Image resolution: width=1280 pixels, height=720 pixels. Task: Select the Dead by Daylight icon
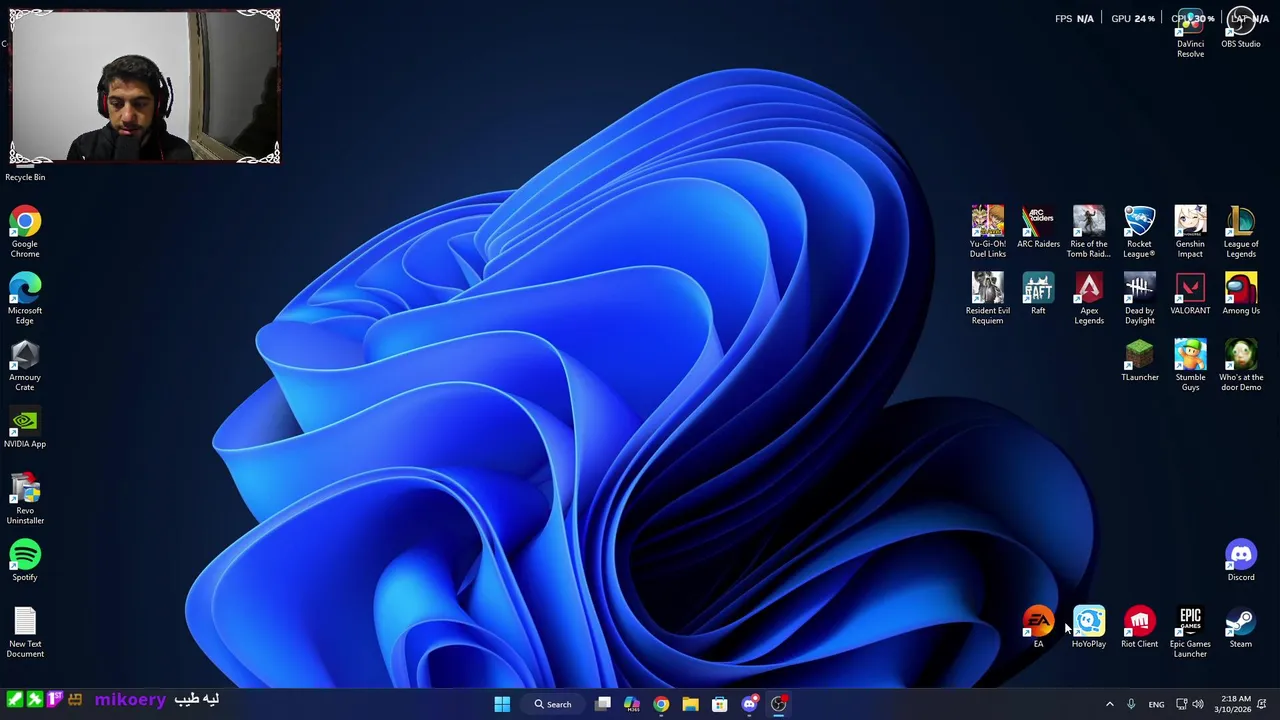tap(1139, 298)
